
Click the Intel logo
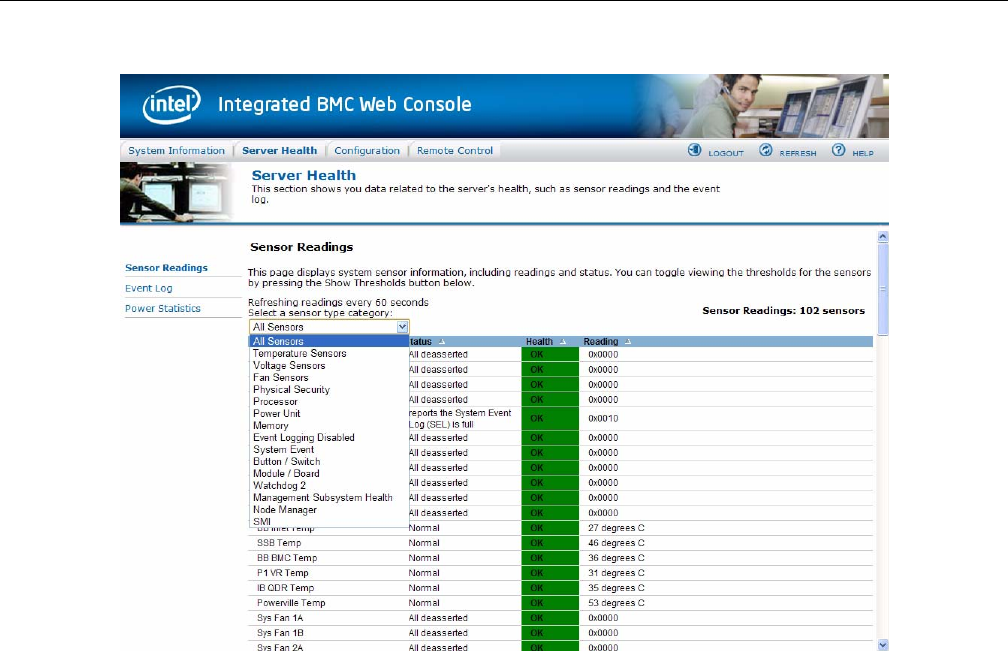click(x=172, y=105)
